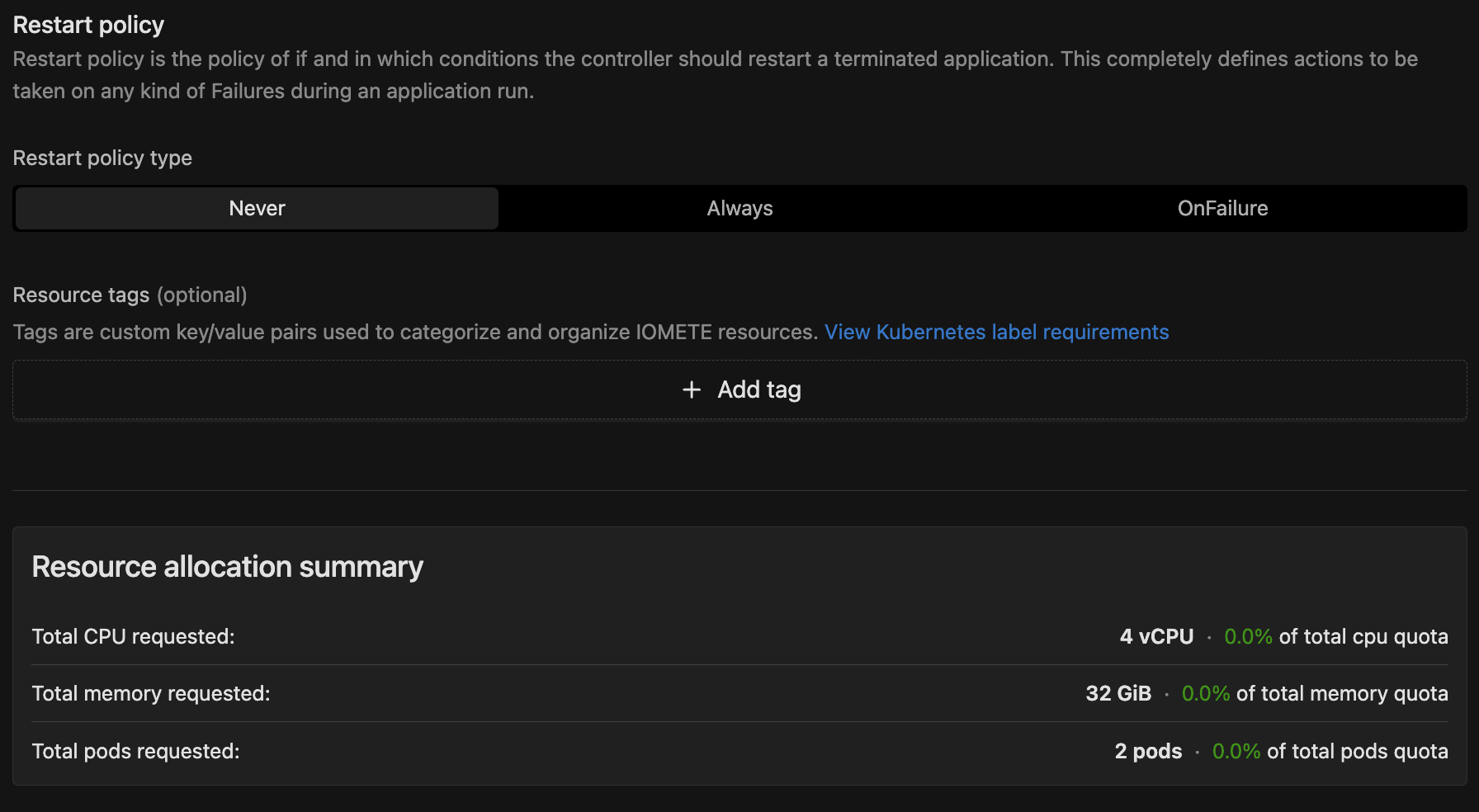Click the 4 vCPU value
Screen dimensions: 1479x812
pyautogui.click(x=1156, y=637)
